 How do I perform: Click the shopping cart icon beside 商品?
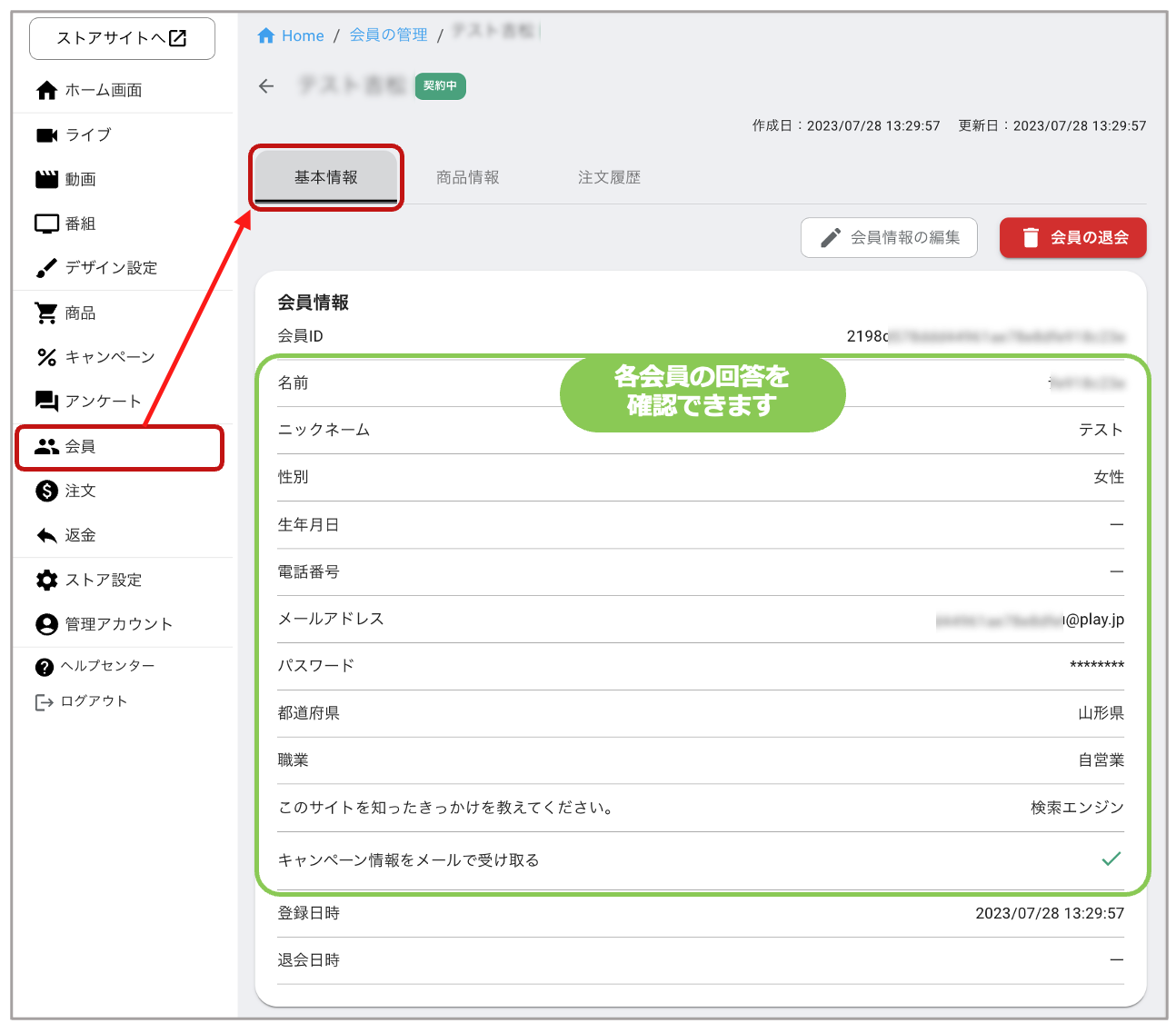tap(46, 313)
